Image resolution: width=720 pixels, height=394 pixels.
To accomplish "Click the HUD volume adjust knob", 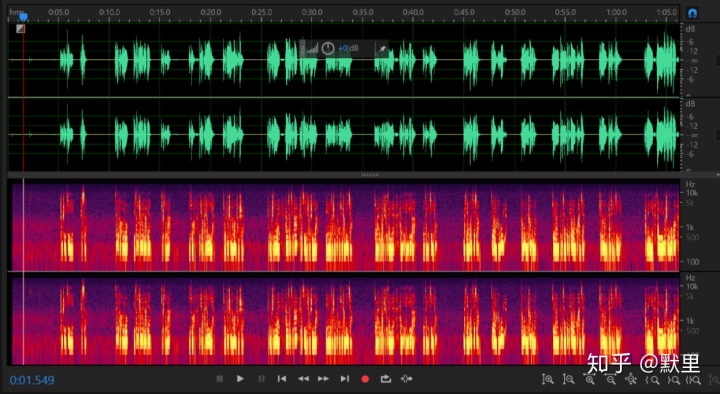I will tap(328, 48).
